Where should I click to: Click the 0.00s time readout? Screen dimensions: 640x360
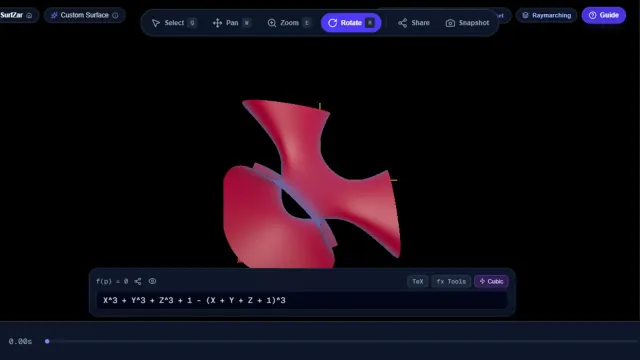coord(20,342)
